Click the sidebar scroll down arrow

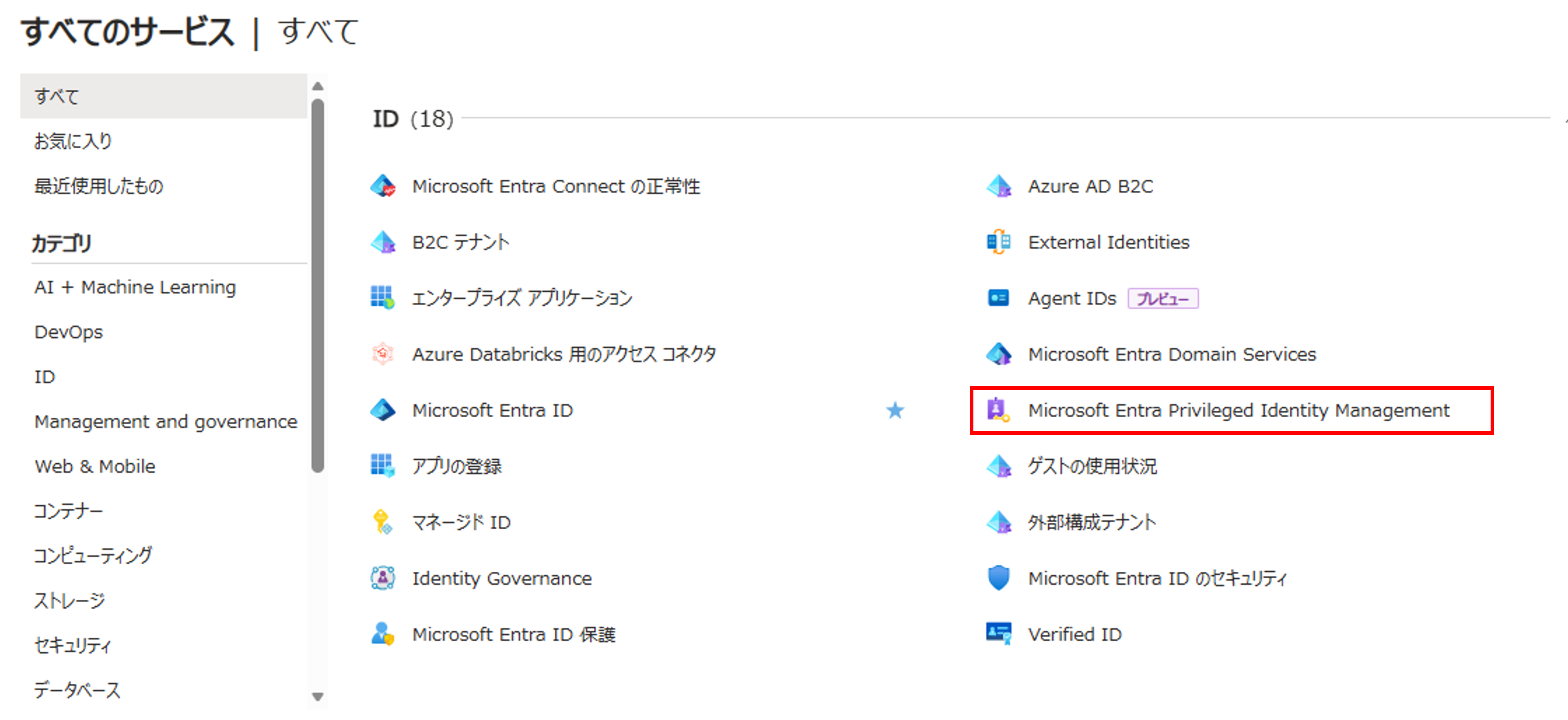[x=317, y=696]
